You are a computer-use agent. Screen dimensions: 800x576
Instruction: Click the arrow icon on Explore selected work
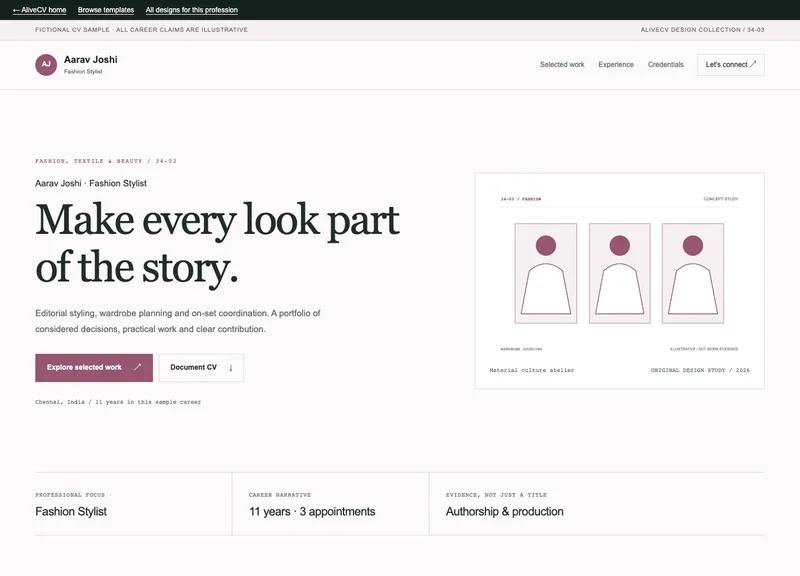tap(137, 367)
